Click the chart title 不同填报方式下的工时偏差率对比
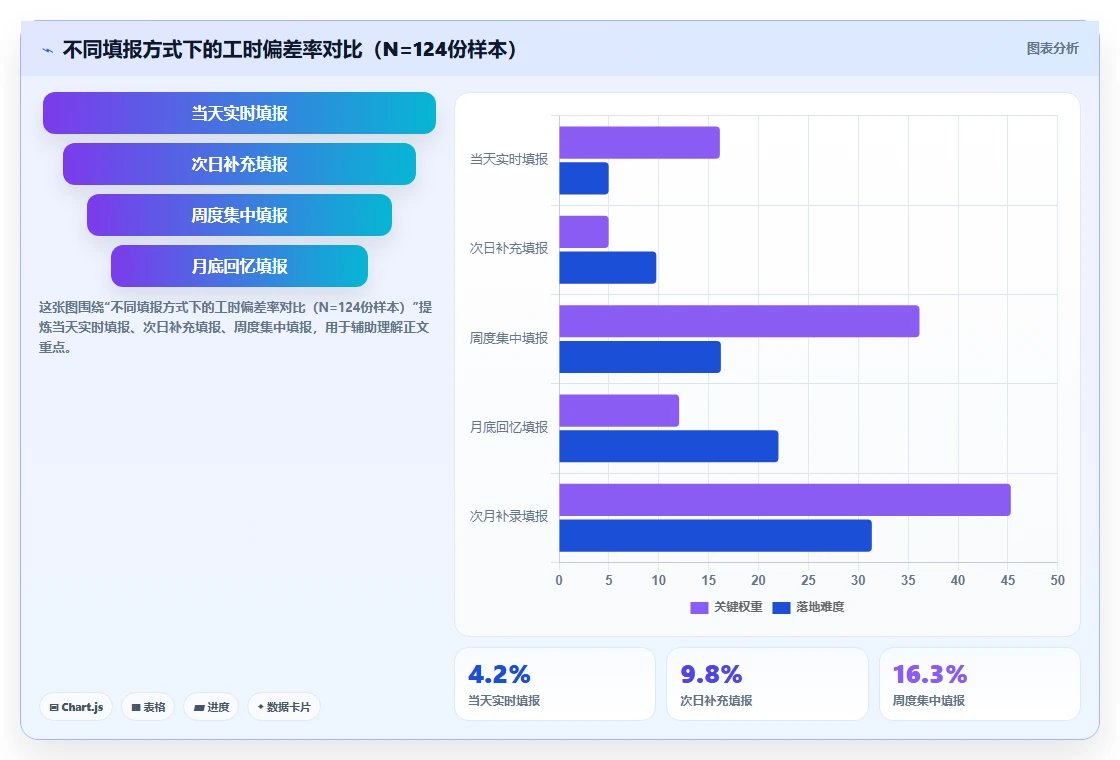Image resolution: width=1120 pixels, height=760 pixels. coord(290,49)
